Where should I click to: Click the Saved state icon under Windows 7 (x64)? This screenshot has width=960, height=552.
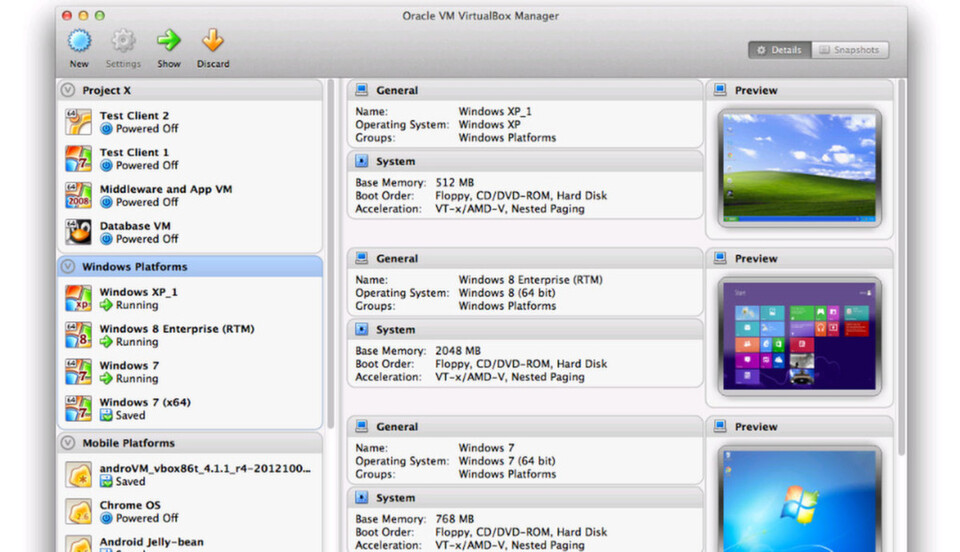pos(106,415)
